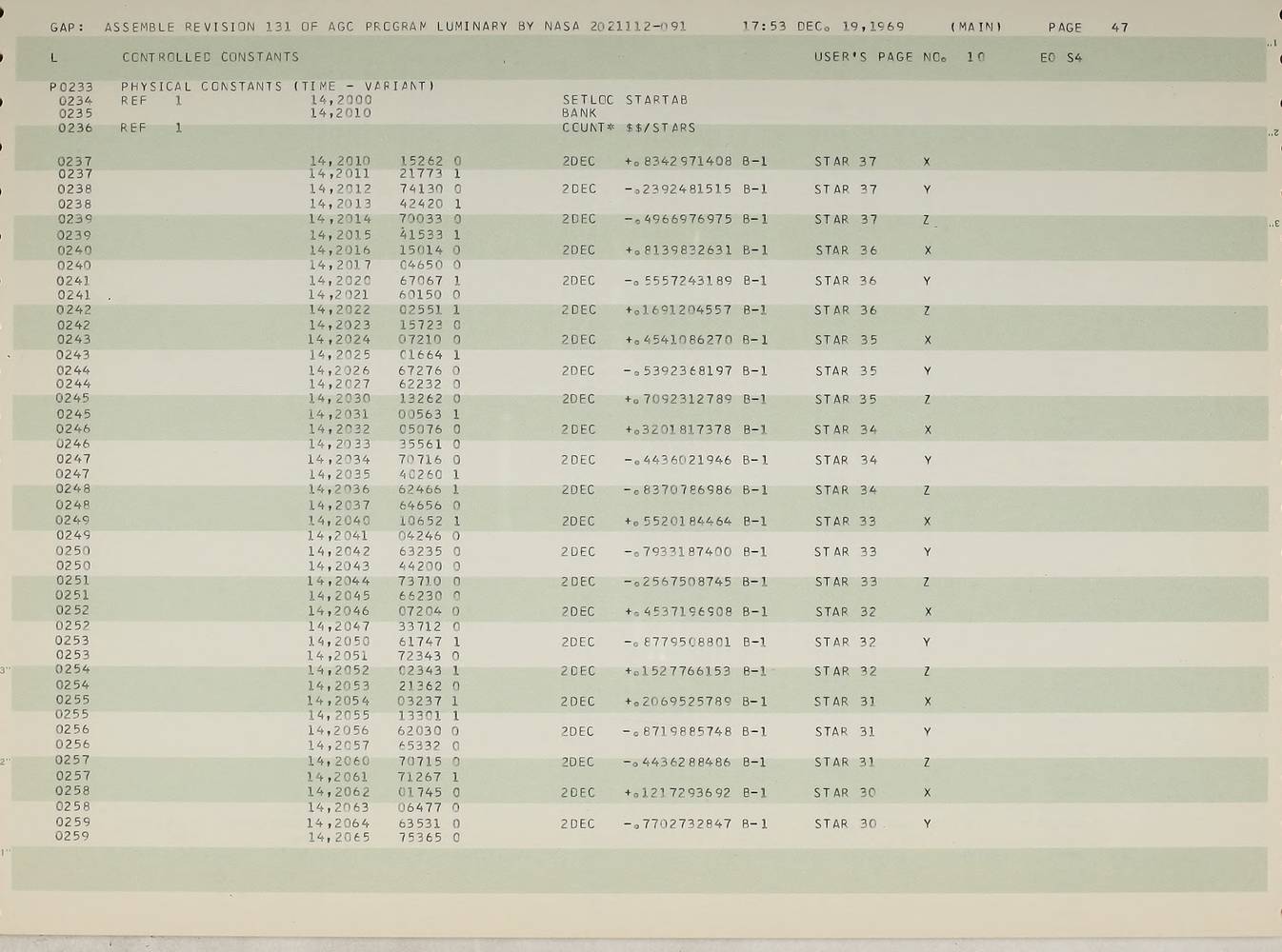Select the octal word "62232"
The height and width of the screenshot is (952, 1282).
click(x=420, y=385)
